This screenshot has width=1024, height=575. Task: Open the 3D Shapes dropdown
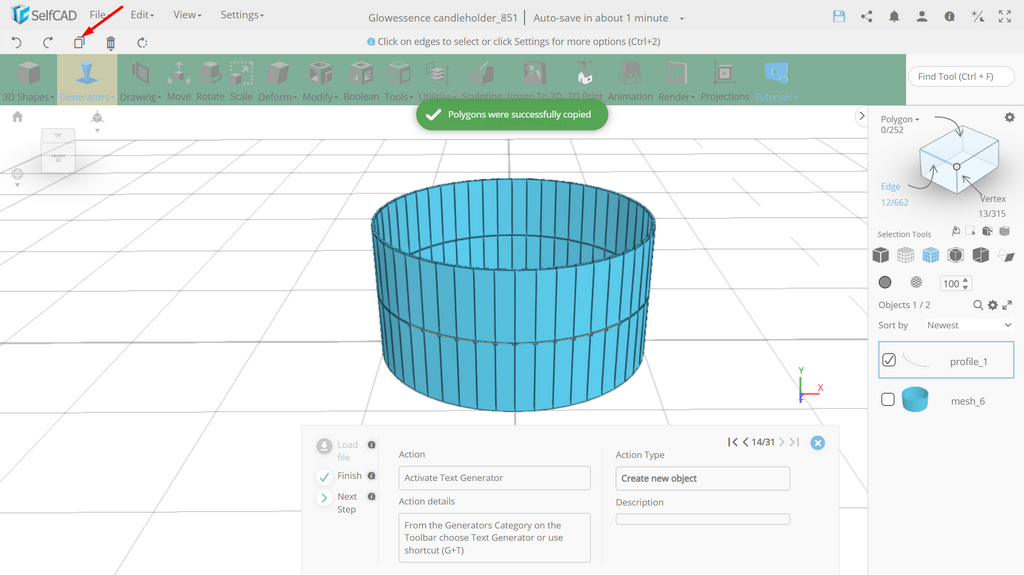click(x=28, y=81)
